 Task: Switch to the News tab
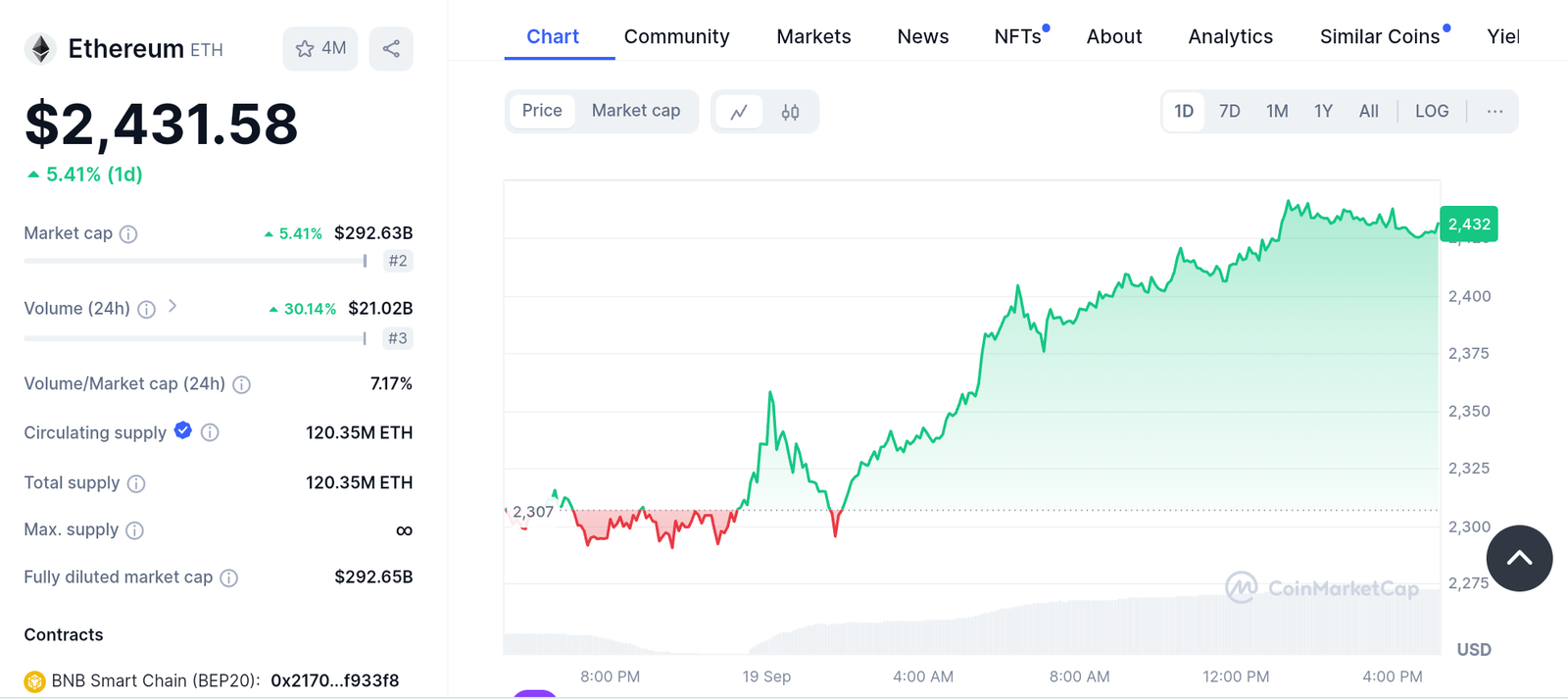(x=922, y=37)
